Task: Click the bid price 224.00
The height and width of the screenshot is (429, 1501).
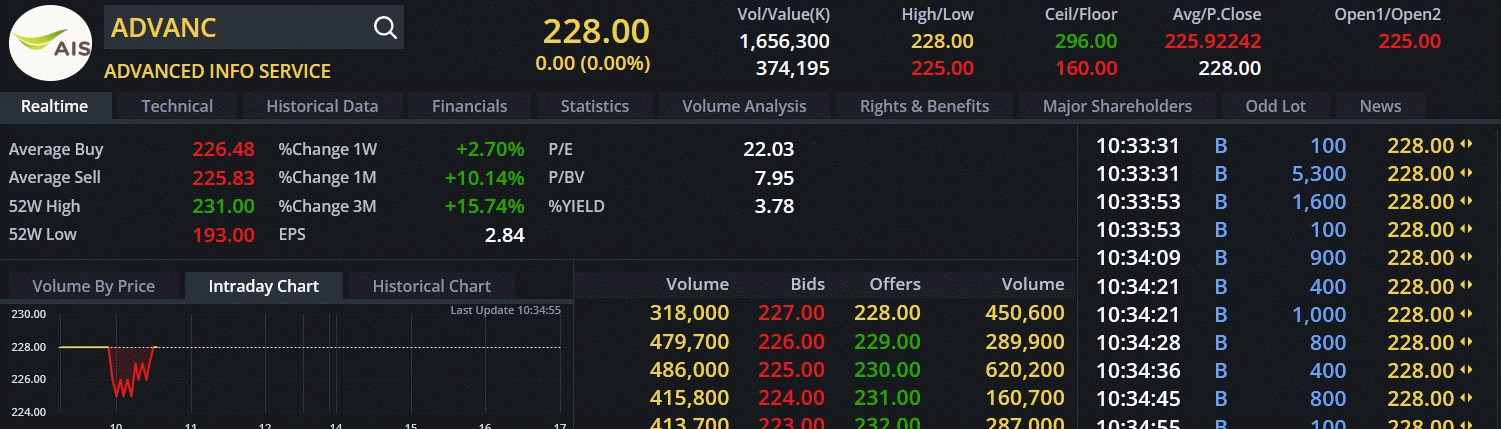Action: click(x=791, y=398)
